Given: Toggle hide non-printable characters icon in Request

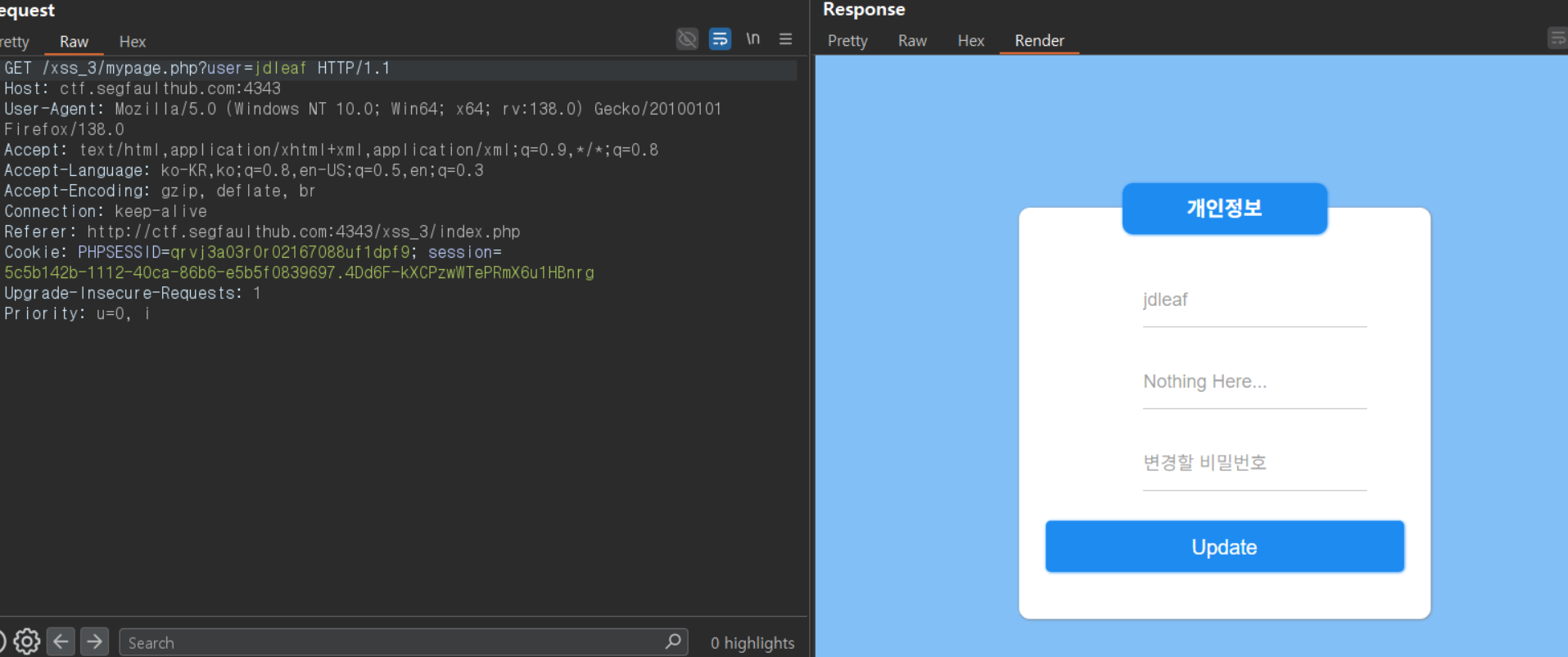Looking at the screenshot, I should coord(687,38).
